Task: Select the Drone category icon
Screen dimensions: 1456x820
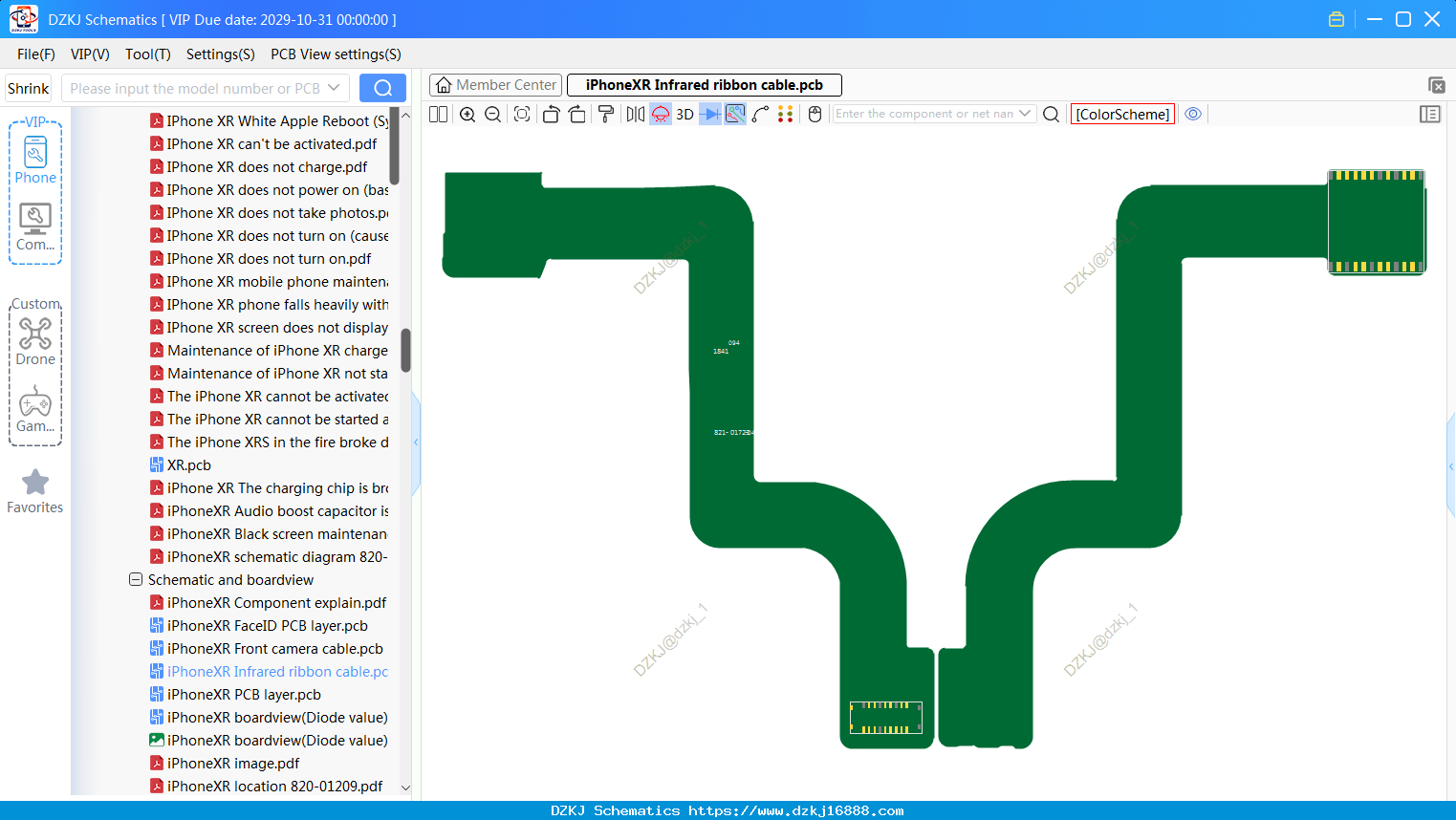Action: coord(35,341)
